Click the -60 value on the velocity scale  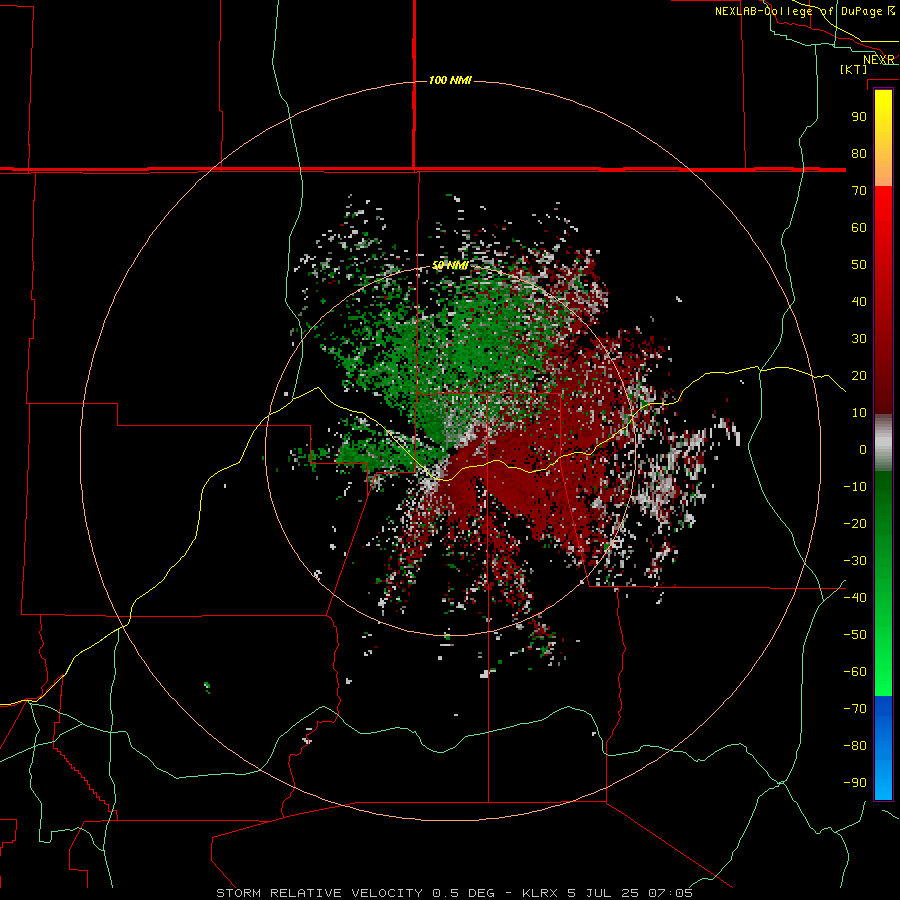coord(855,672)
